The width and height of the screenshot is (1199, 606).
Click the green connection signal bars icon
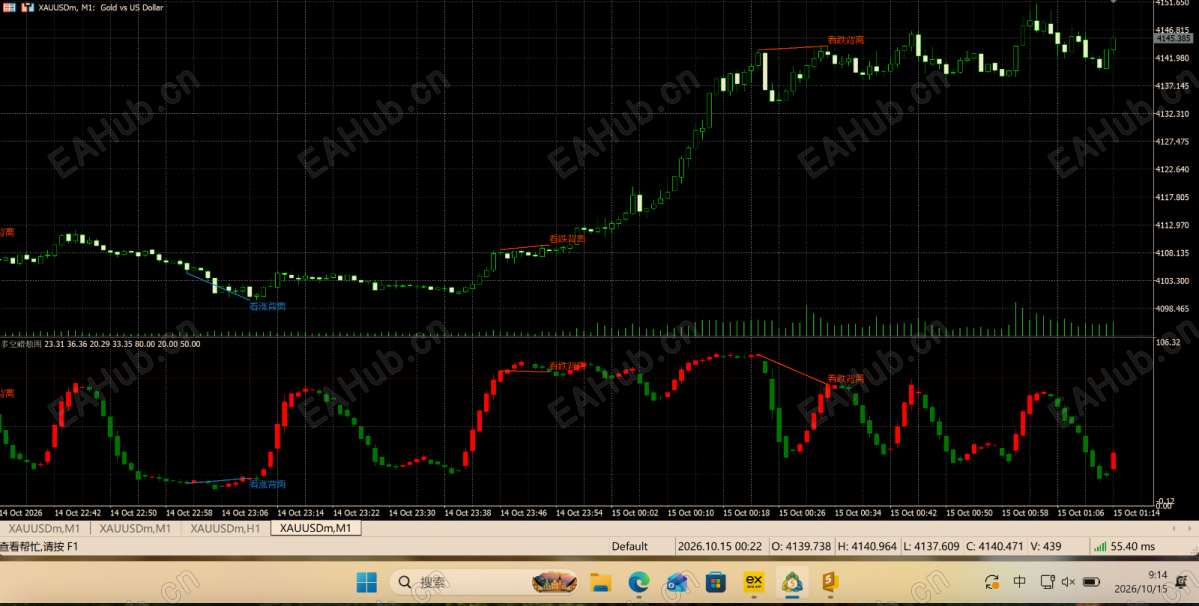pyautogui.click(x=1100, y=546)
